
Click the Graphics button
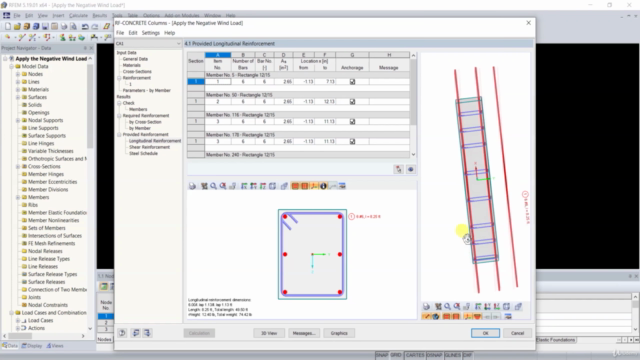point(339,333)
